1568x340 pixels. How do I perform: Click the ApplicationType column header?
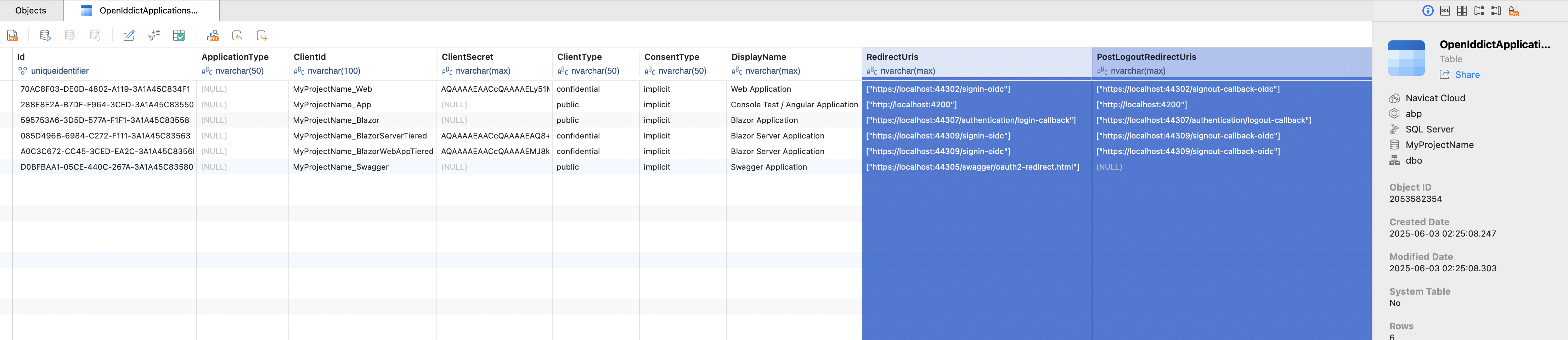[235, 57]
